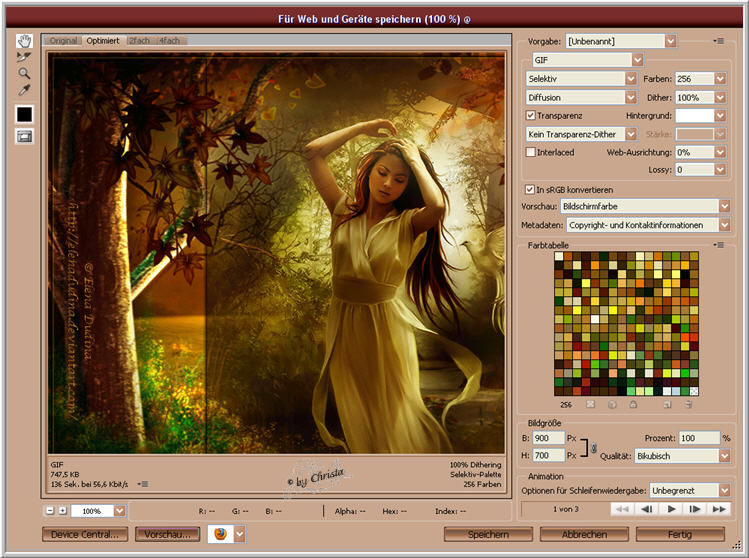The width and height of the screenshot is (749, 558).
Task: Click the Vorschau button
Action: (168, 534)
